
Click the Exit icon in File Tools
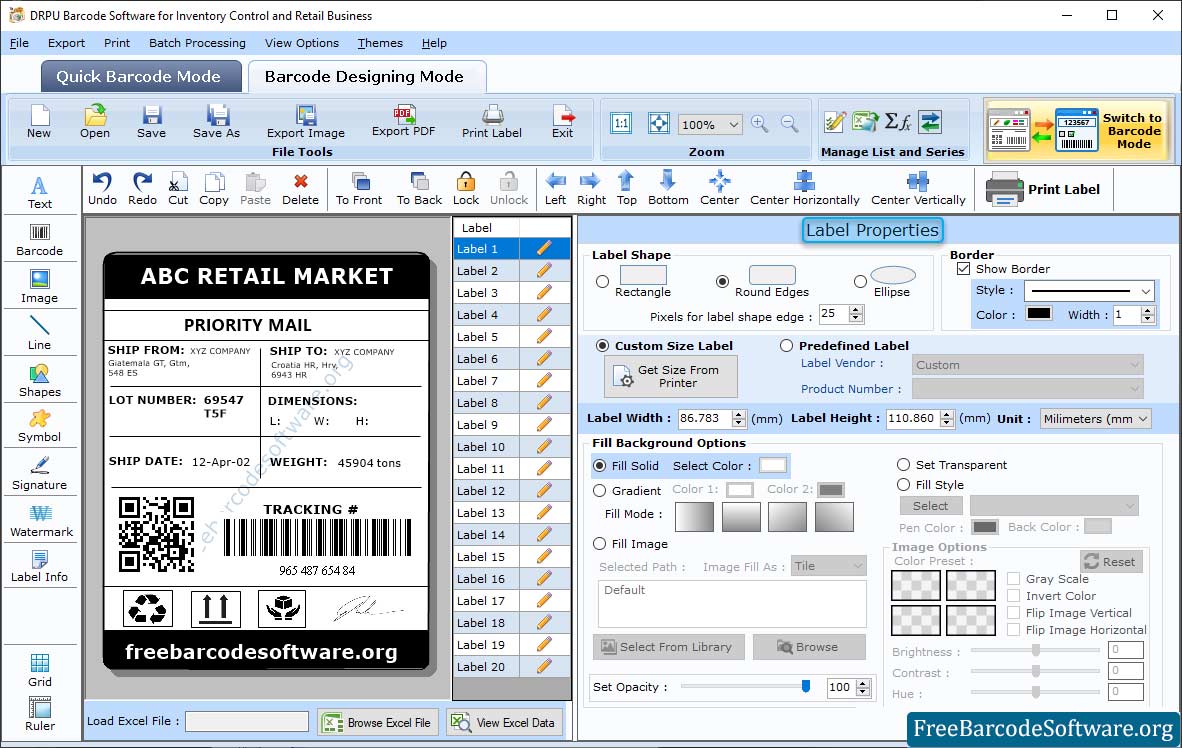tap(562, 121)
